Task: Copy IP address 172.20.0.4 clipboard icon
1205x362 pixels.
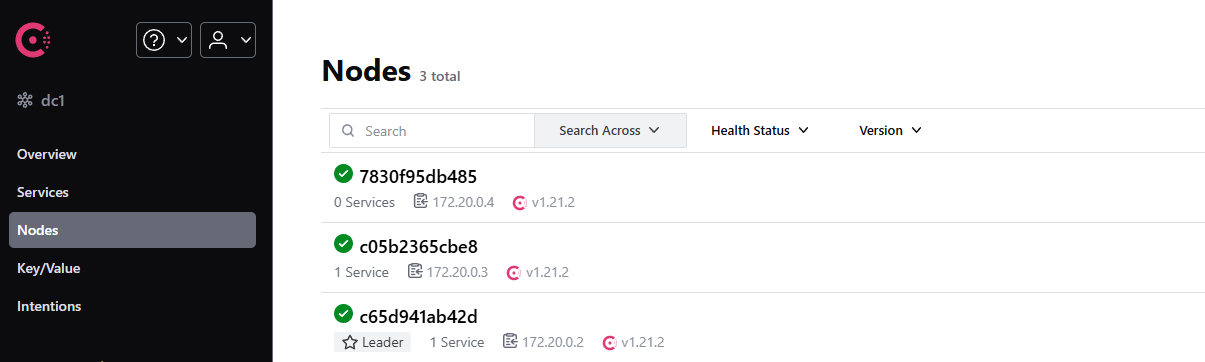Action: click(x=421, y=202)
